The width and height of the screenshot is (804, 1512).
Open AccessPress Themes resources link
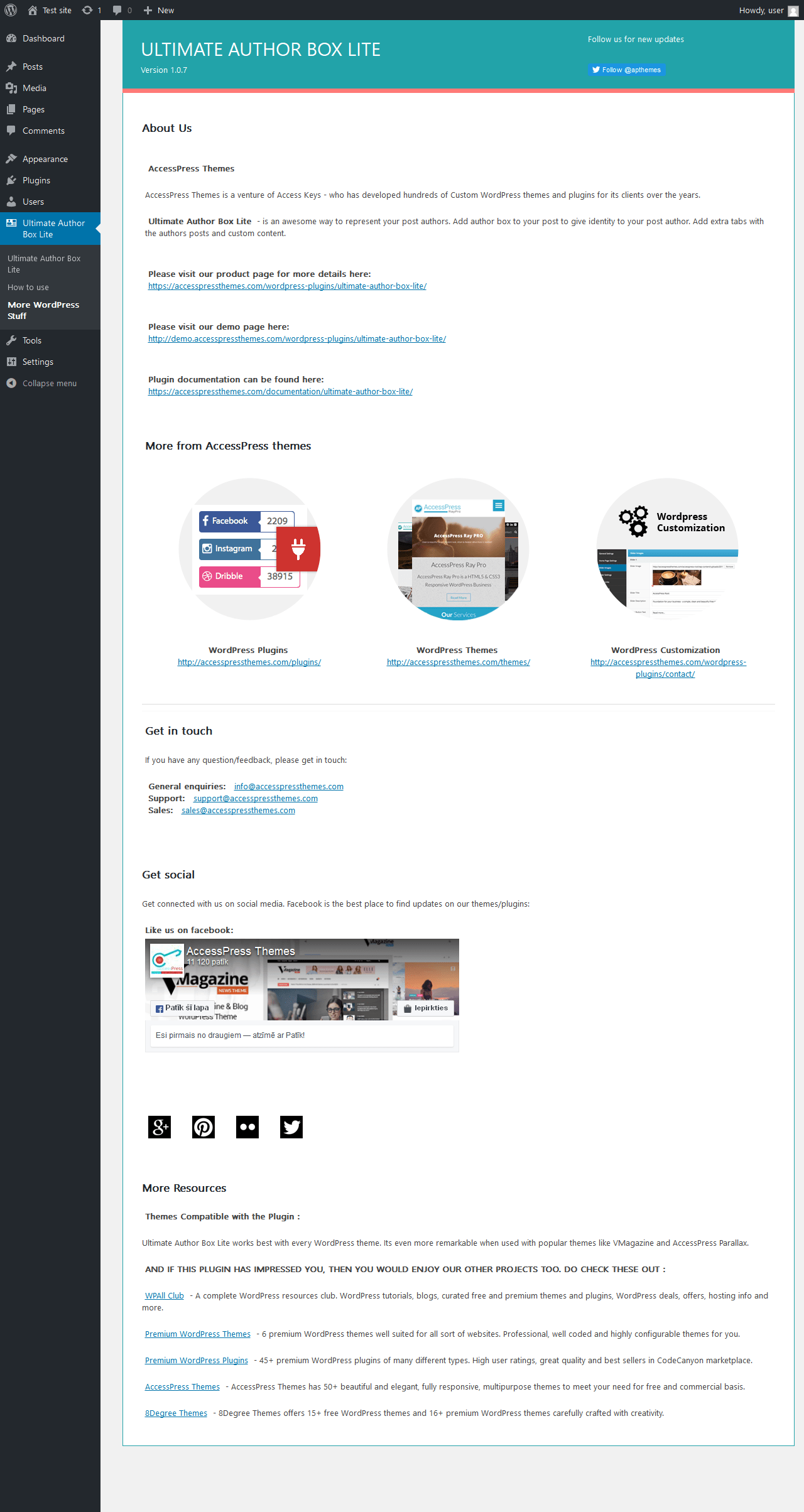[182, 1386]
